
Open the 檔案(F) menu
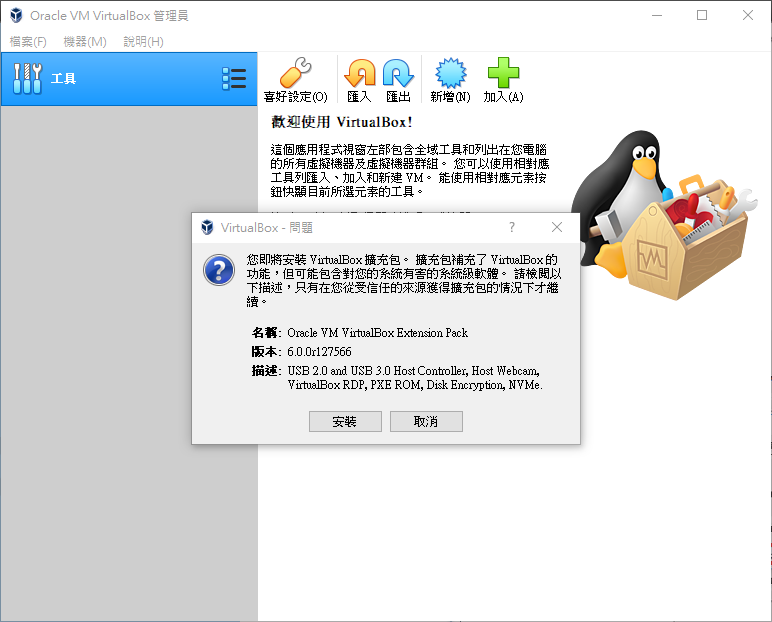click(28, 42)
